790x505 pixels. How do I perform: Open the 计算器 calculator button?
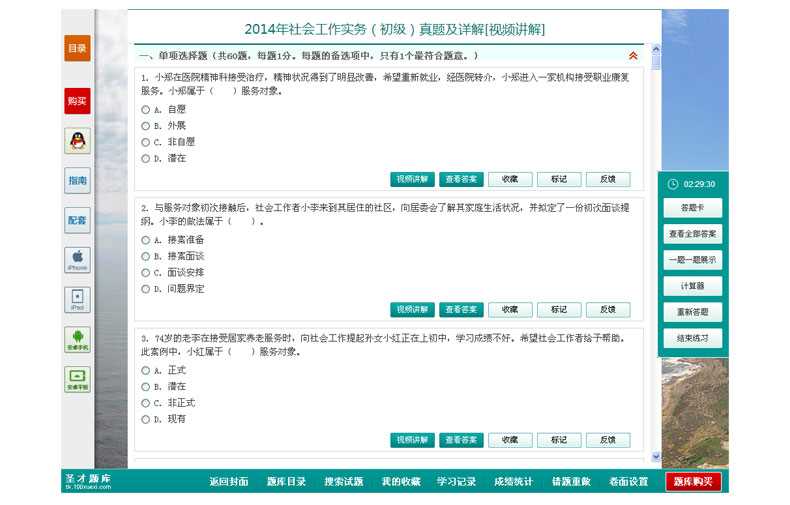click(x=692, y=286)
